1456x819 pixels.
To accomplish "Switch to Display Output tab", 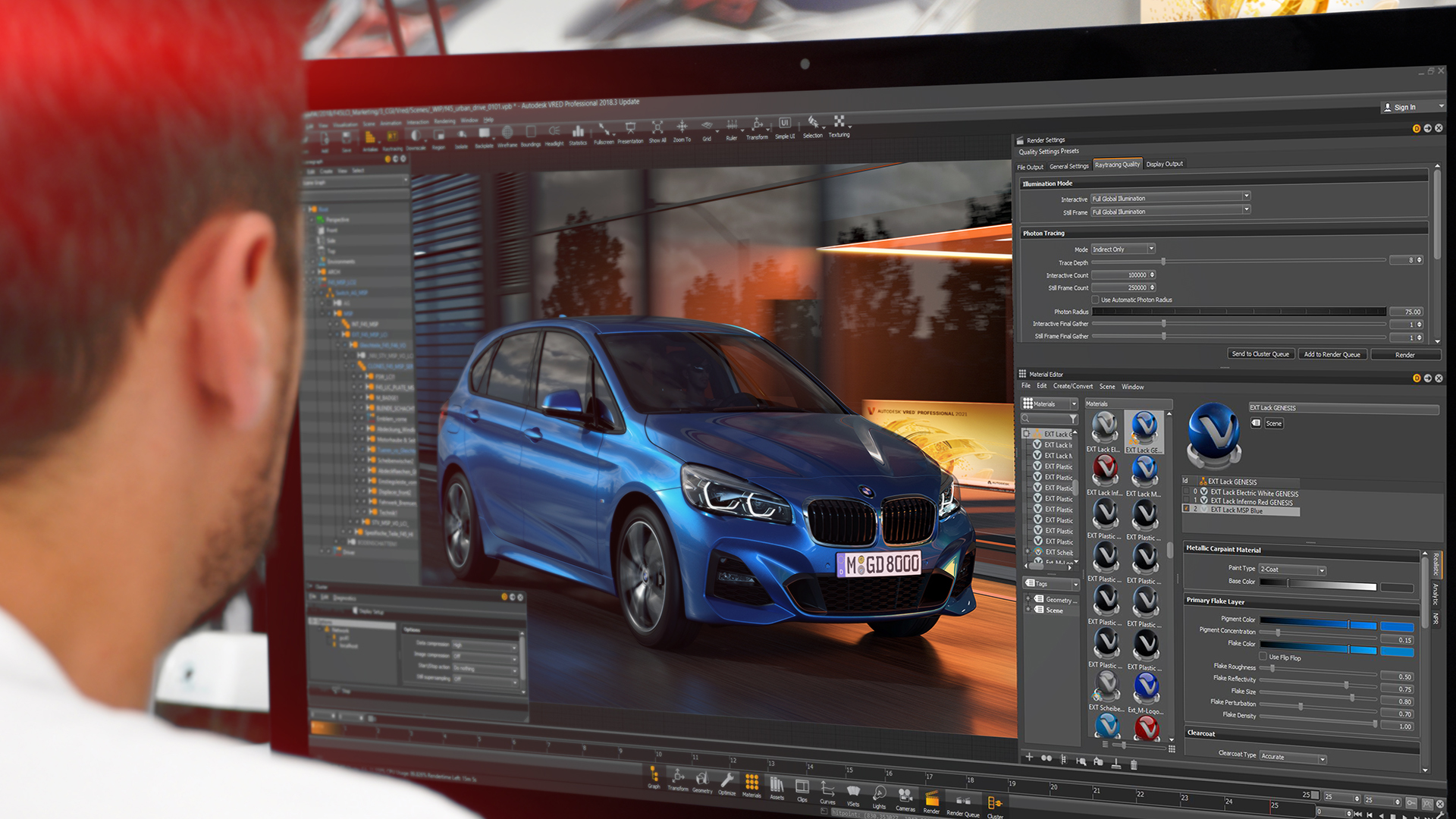I will point(1164,164).
